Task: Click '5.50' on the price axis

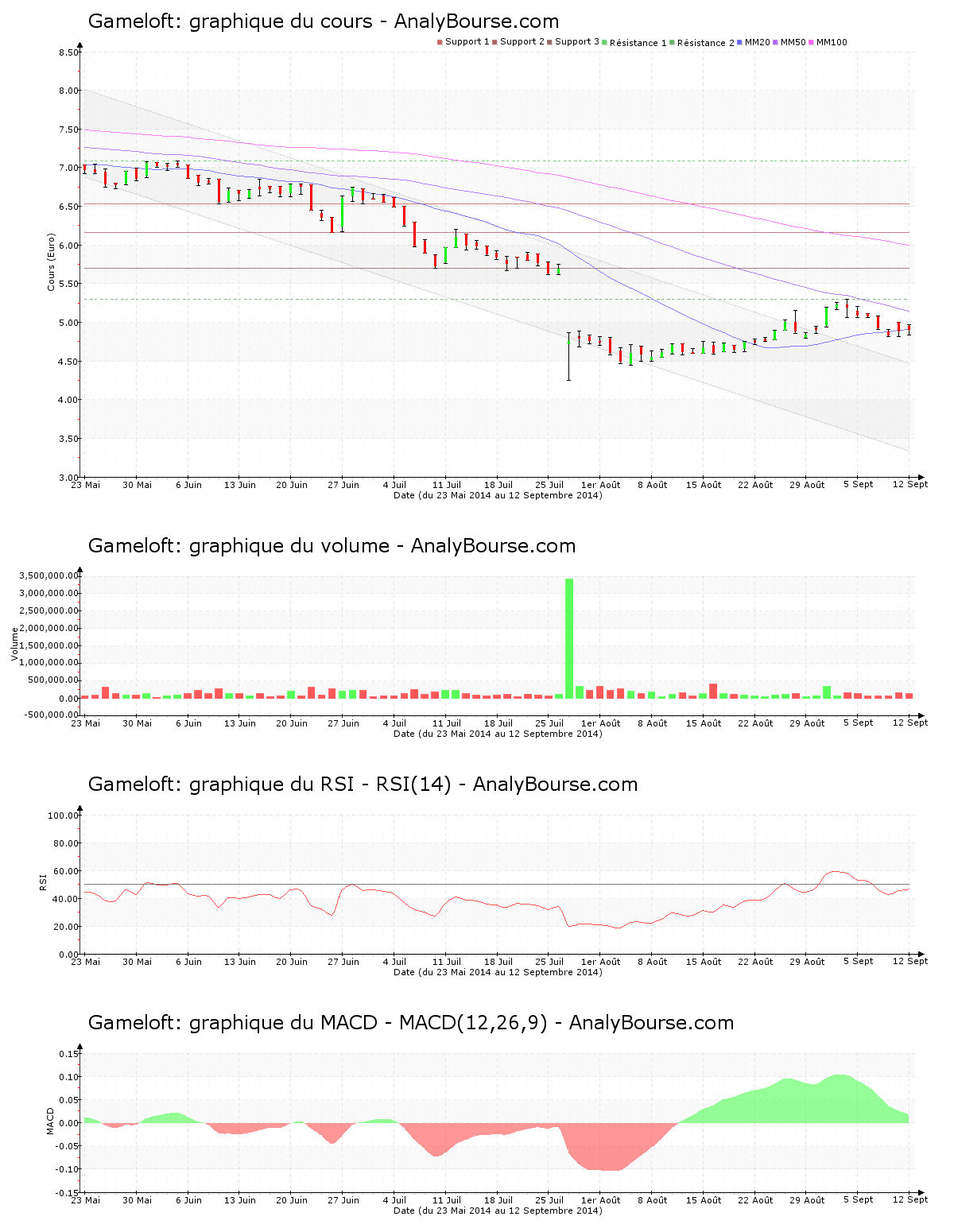Action: click(68, 285)
